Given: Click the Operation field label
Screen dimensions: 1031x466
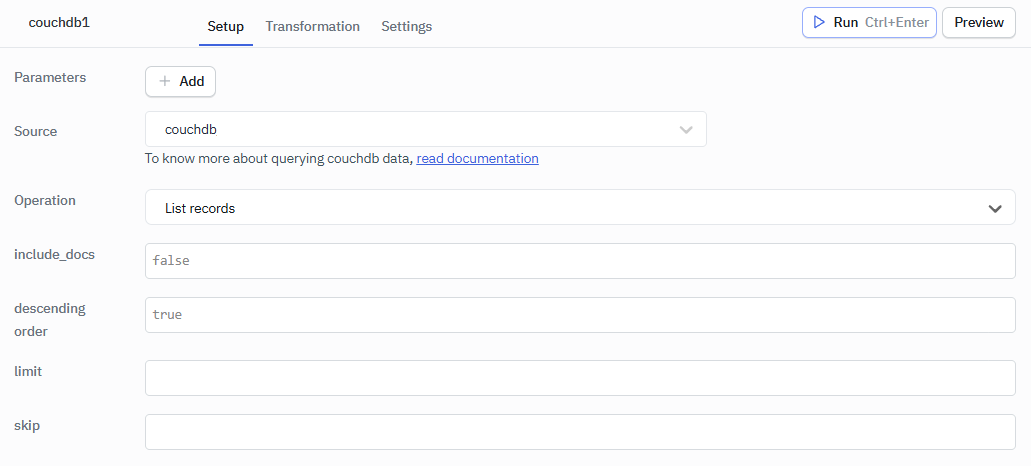Looking at the screenshot, I should click(x=45, y=200).
